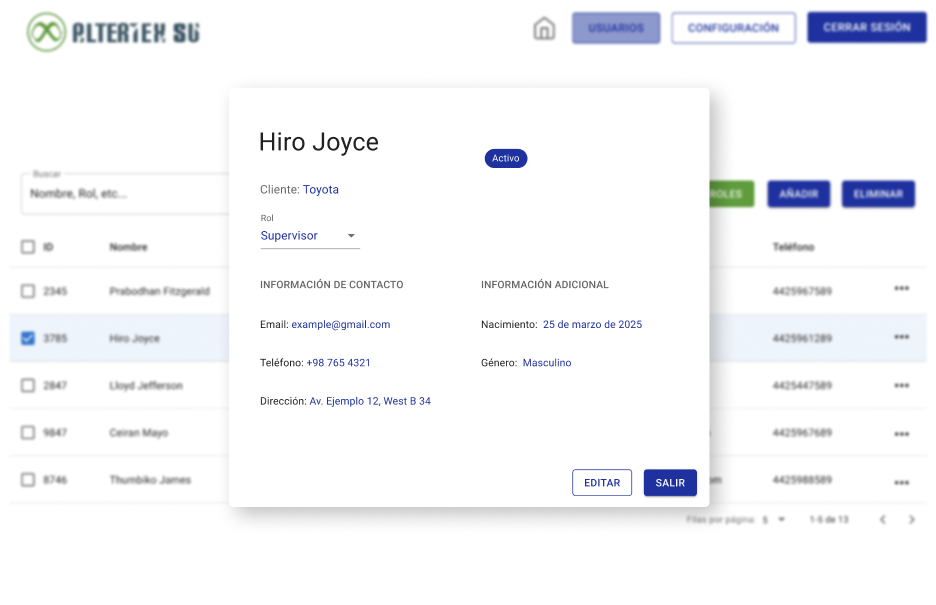Open row options for Thumbiko James
The image size is (936, 605).
[901, 482]
